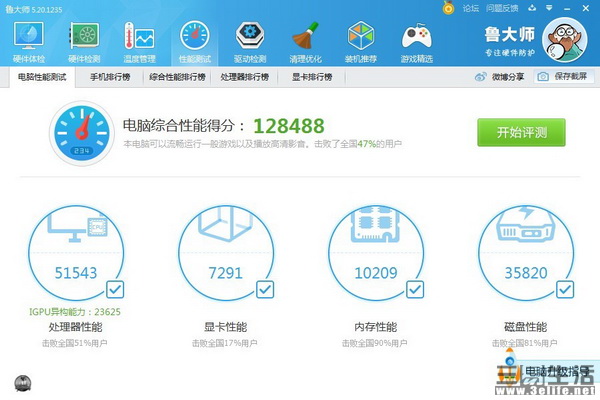
Task: Uncheck the 处理器性能 test checkbox
Action: point(115,289)
